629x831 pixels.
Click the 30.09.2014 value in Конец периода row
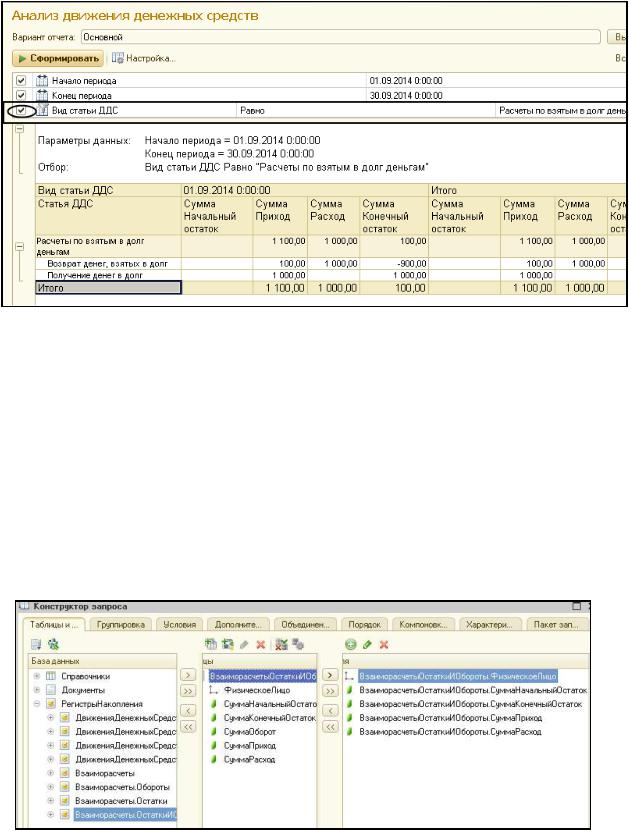tap(406, 95)
